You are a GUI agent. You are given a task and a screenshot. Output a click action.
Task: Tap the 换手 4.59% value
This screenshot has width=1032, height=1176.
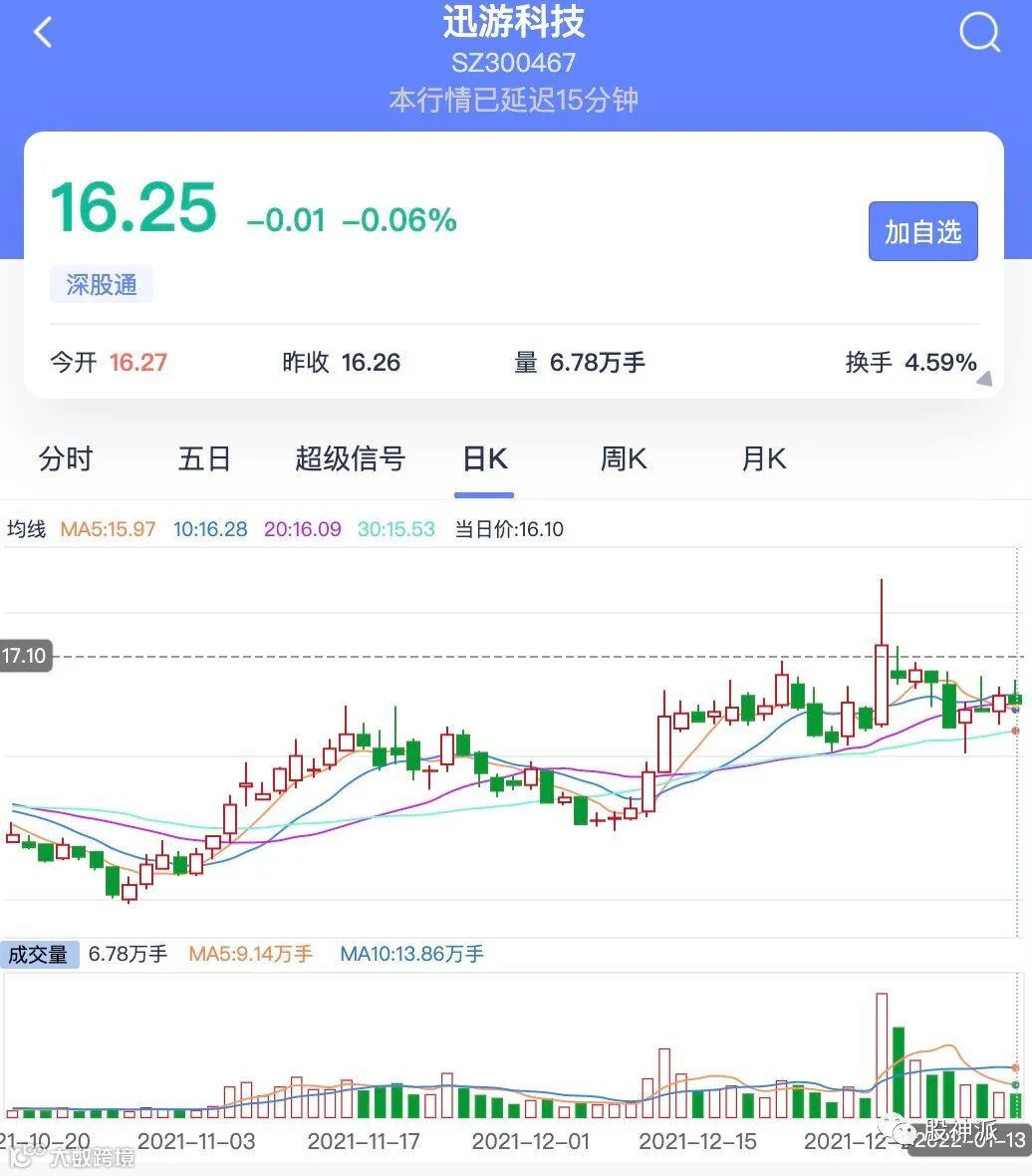click(910, 362)
